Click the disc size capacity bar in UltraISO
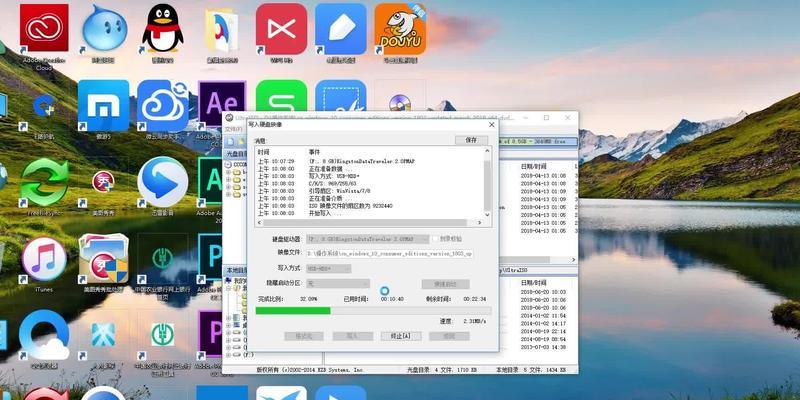The image size is (800, 400). coord(538,141)
